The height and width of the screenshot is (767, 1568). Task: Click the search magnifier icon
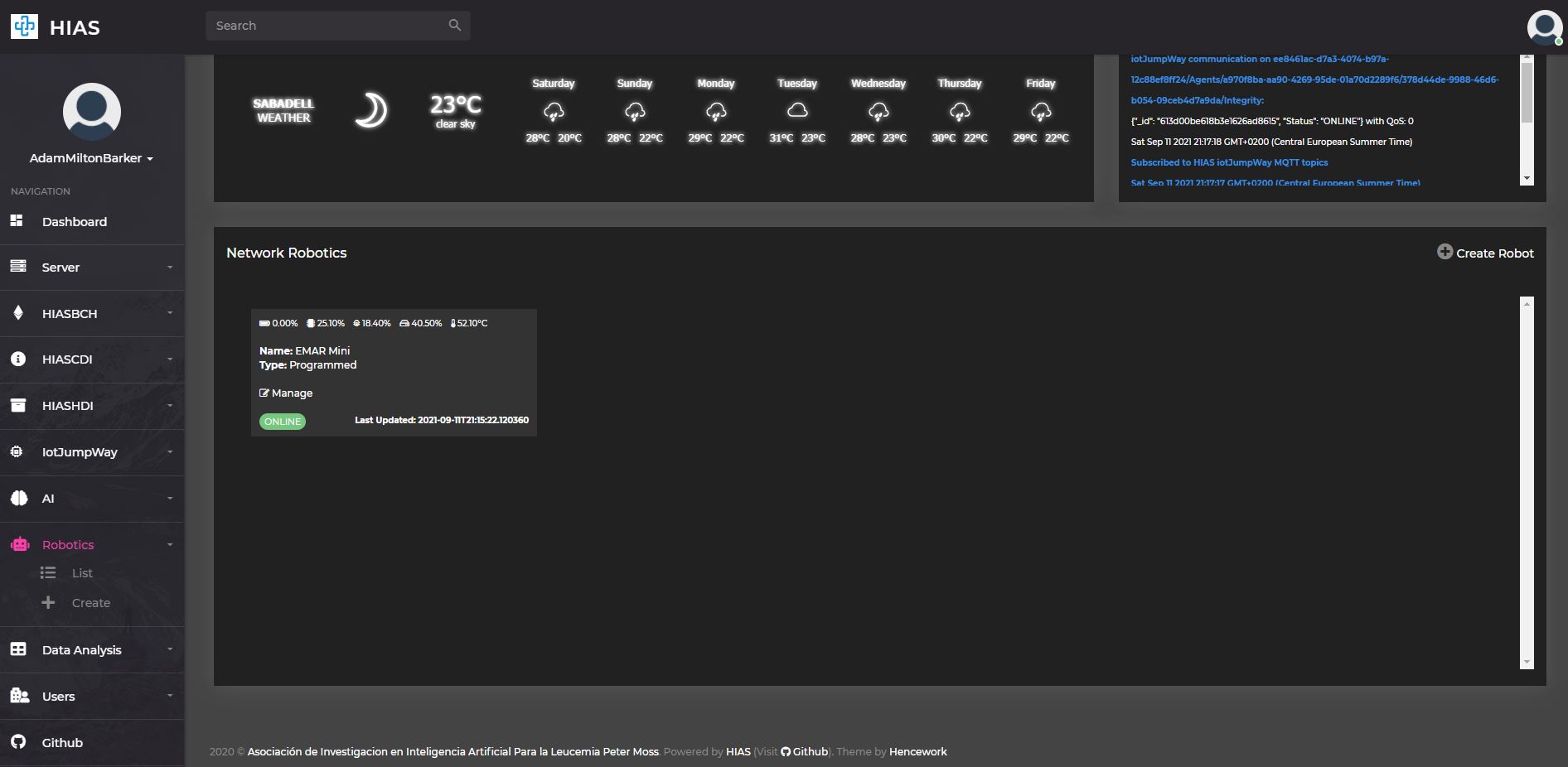pyautogui.click(x=454, y=25)
